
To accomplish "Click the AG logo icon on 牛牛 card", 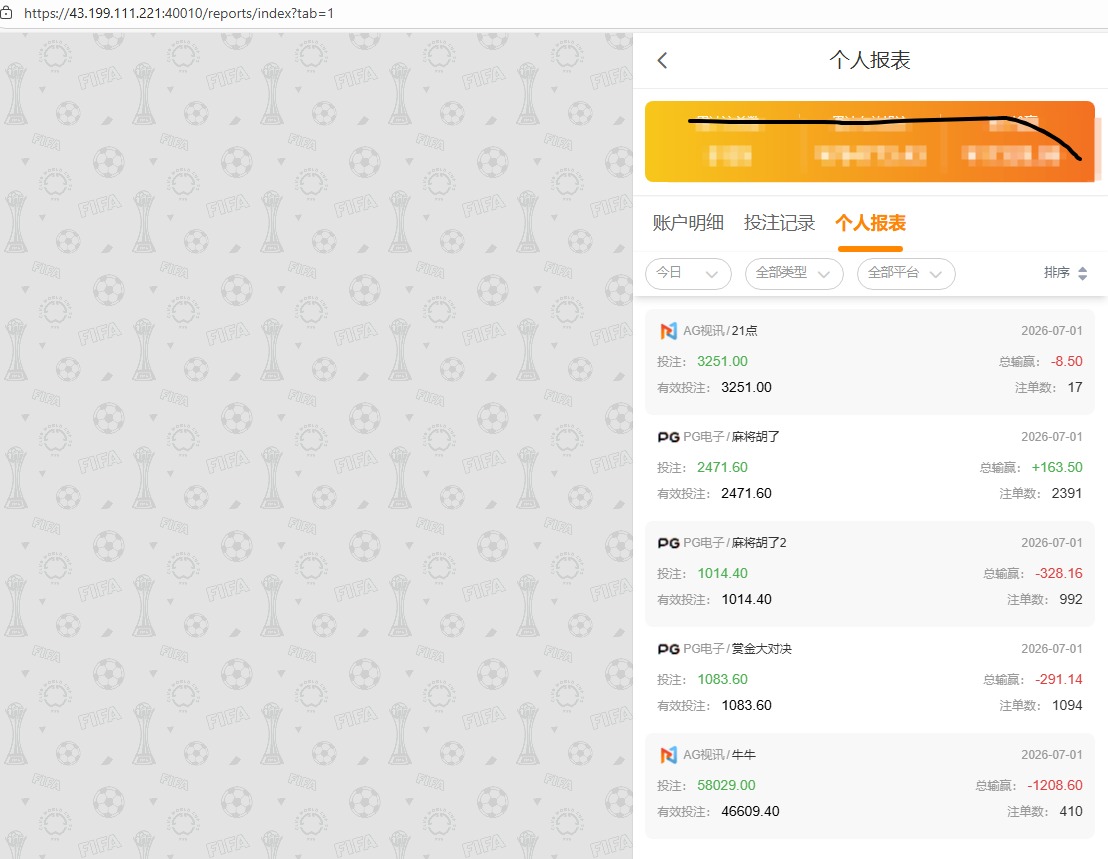I will (668, 755).
